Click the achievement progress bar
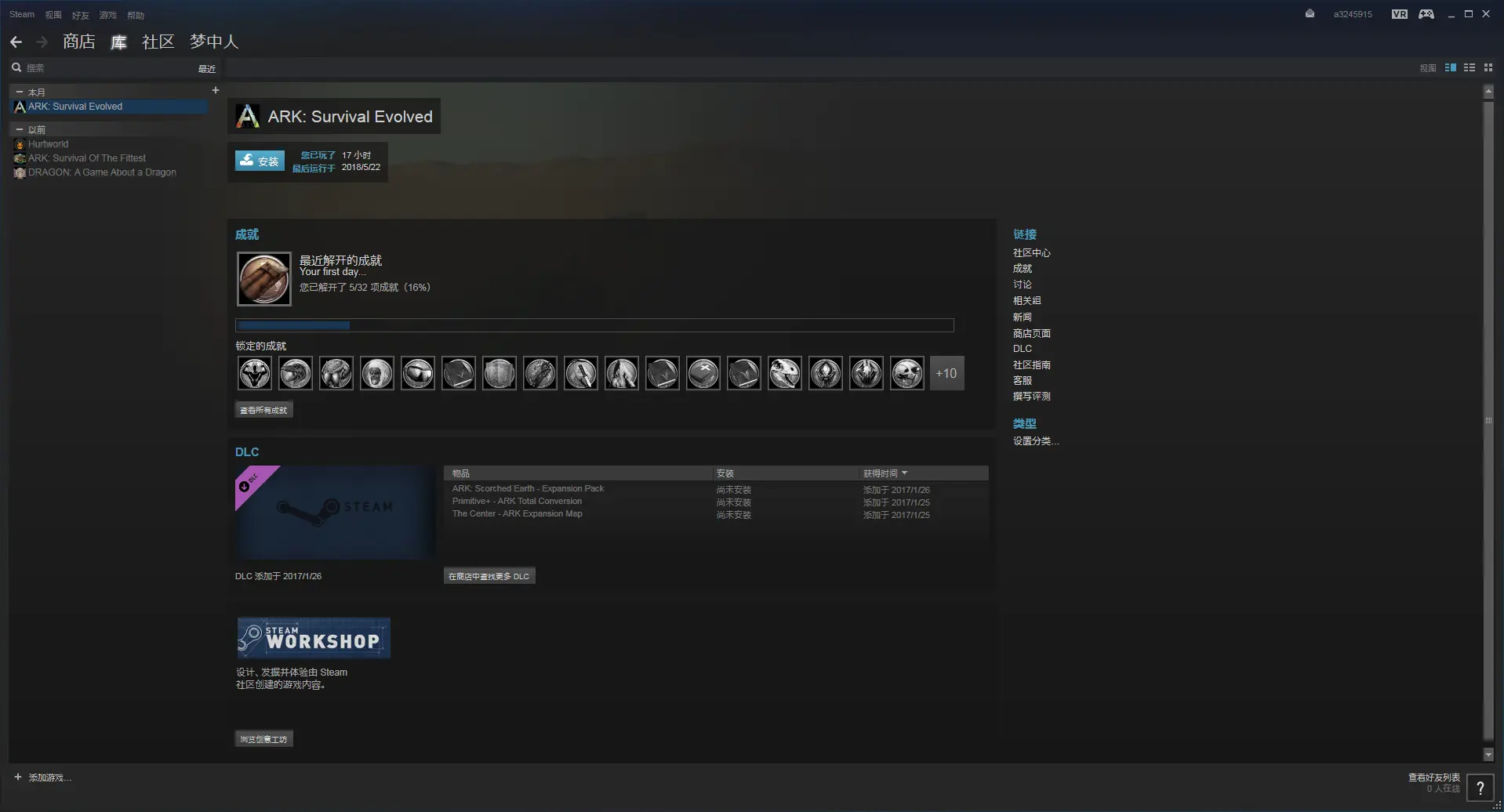Viewport: 1504px width, 812px height. pyautogui.click(x=594, y=325)
